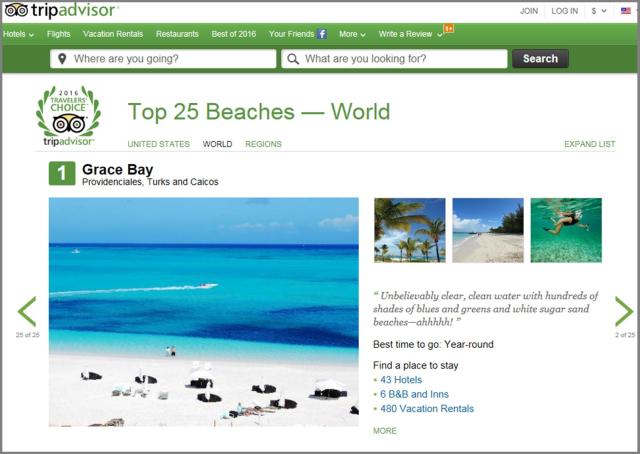Click the TripAdvisor owl logo
This screenshot has height=454, width=640.
click(17, 10)
